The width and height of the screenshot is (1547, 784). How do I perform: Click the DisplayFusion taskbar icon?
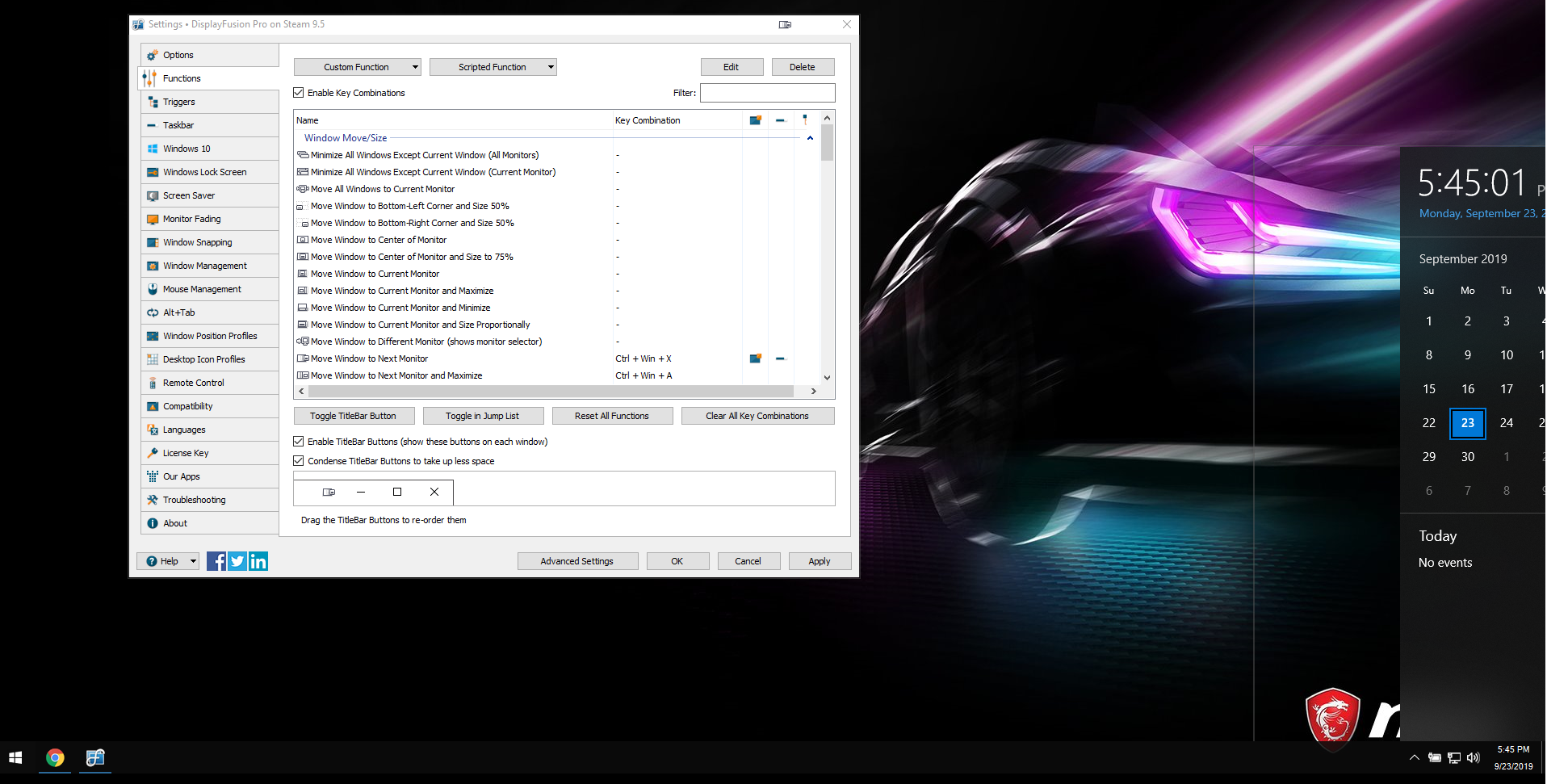(95, 757)
